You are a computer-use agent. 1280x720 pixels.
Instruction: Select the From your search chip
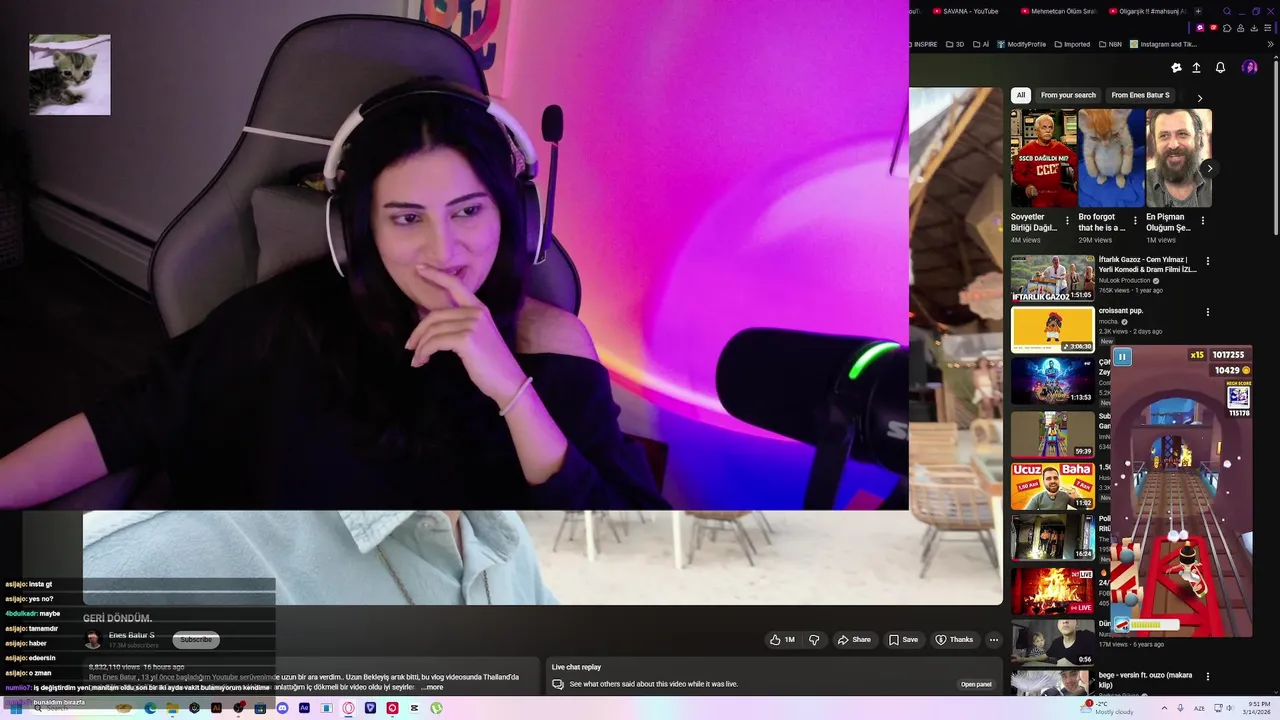[x=1068, y=95]
